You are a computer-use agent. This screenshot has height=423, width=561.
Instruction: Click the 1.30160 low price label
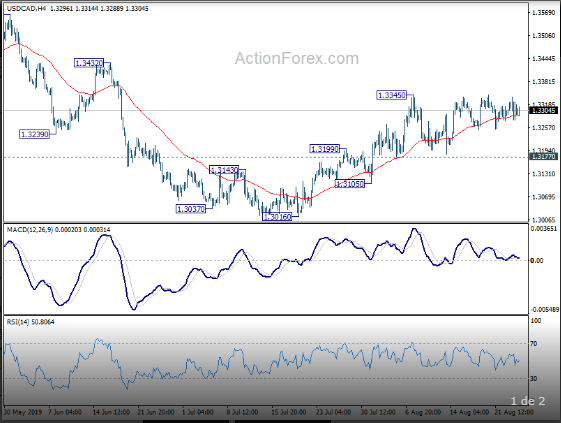[277, 217]
